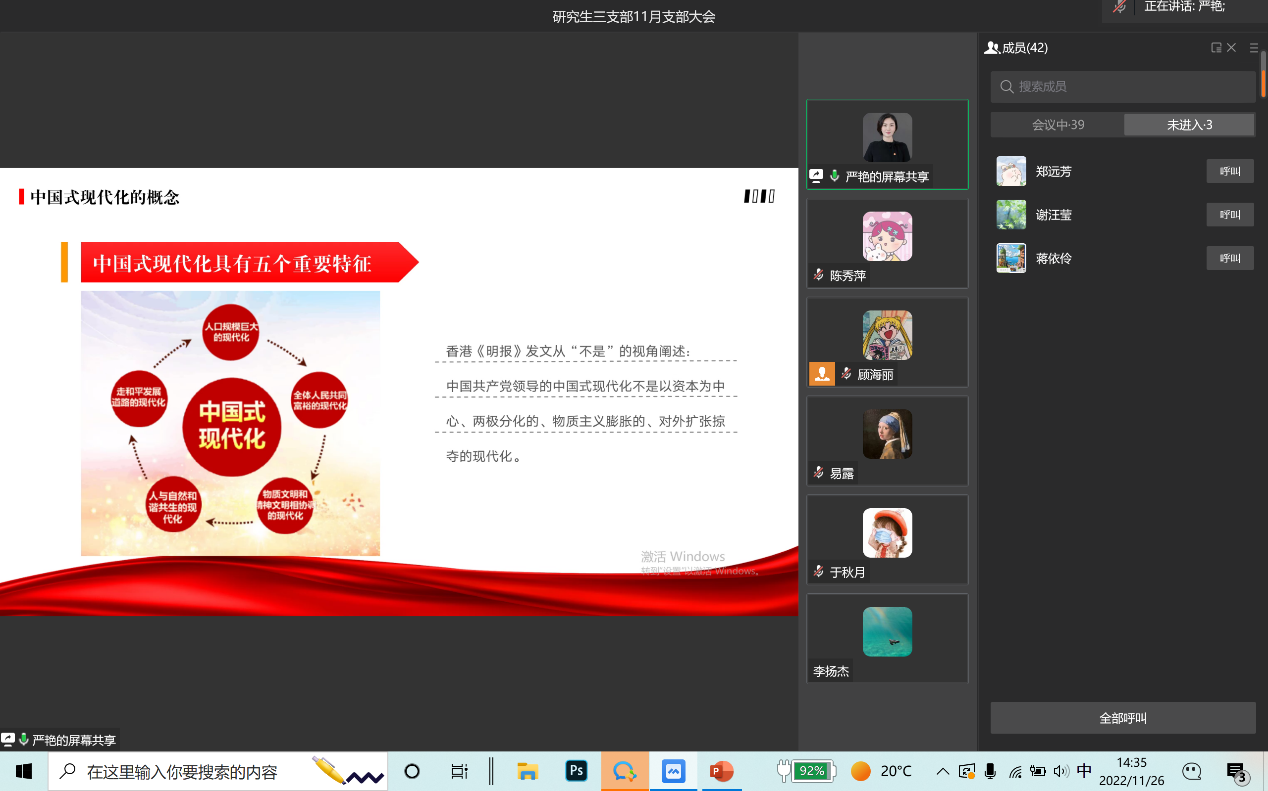Expand the hidden system tray icons
The width and height of the screenshot is (1268, 791).
pyautogui.click(x=942, y=771)
